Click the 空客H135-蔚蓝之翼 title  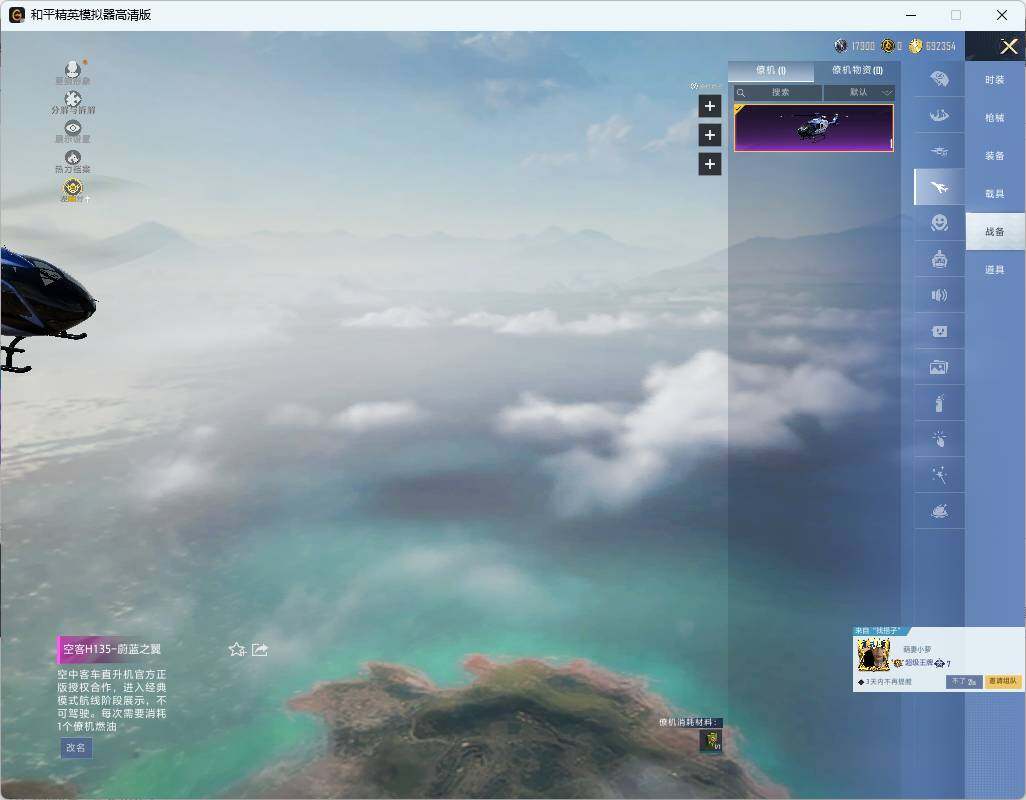point(112,649)
